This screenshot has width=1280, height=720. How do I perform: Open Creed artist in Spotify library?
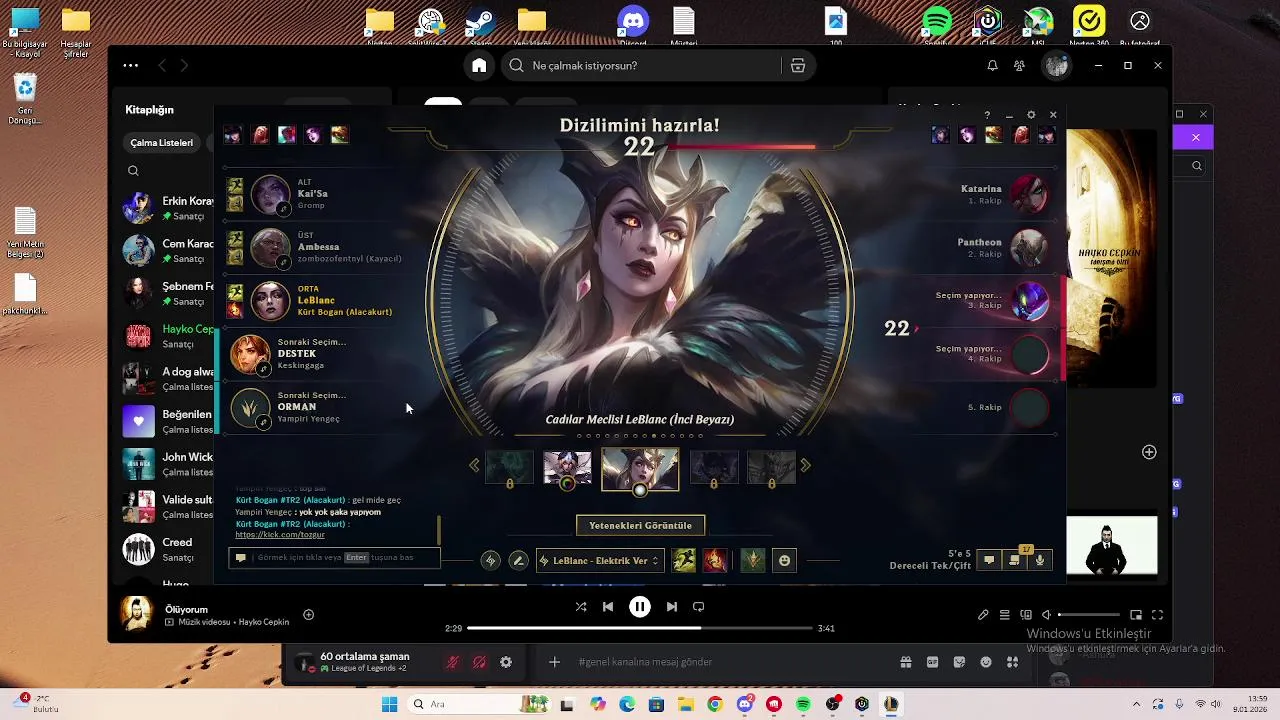click(x=168, y=549)
